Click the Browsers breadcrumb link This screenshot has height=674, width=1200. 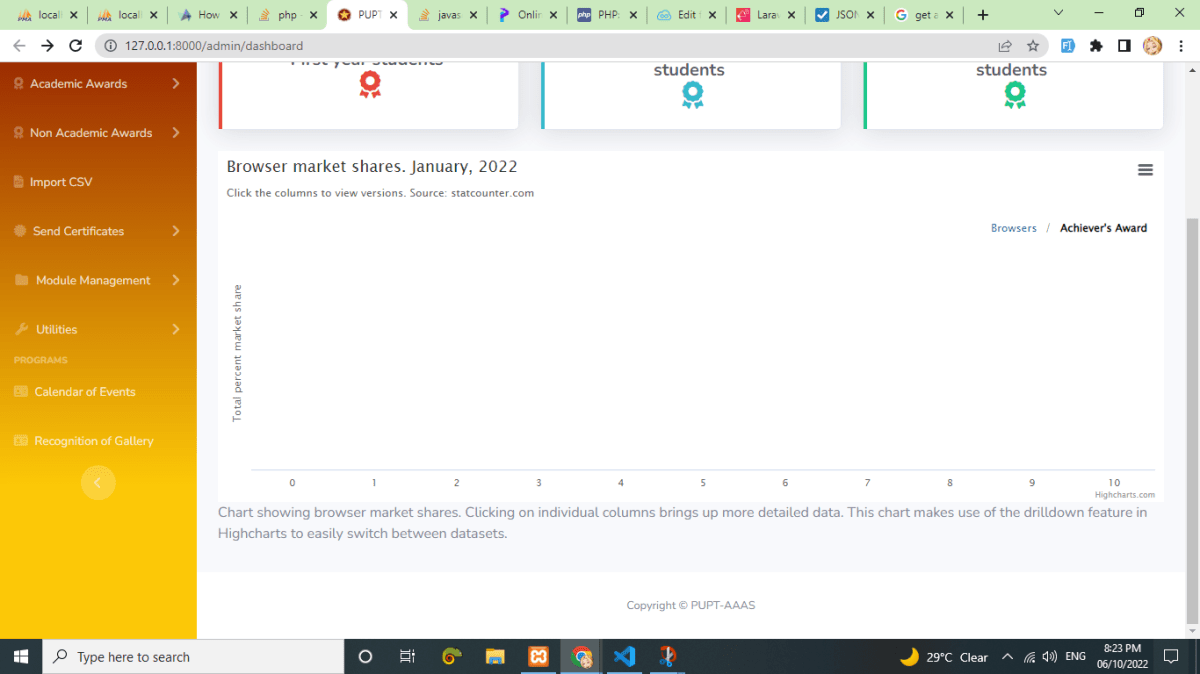pos(1013,228)
